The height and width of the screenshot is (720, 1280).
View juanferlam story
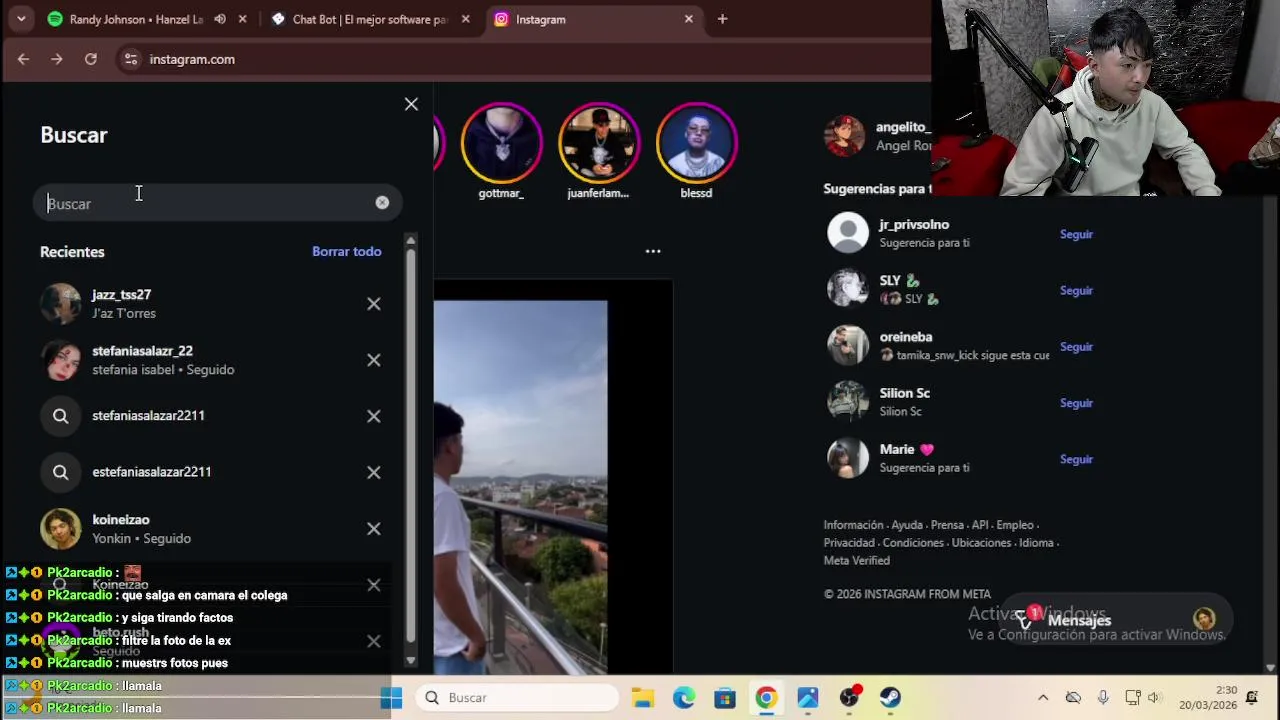(598, 142)
